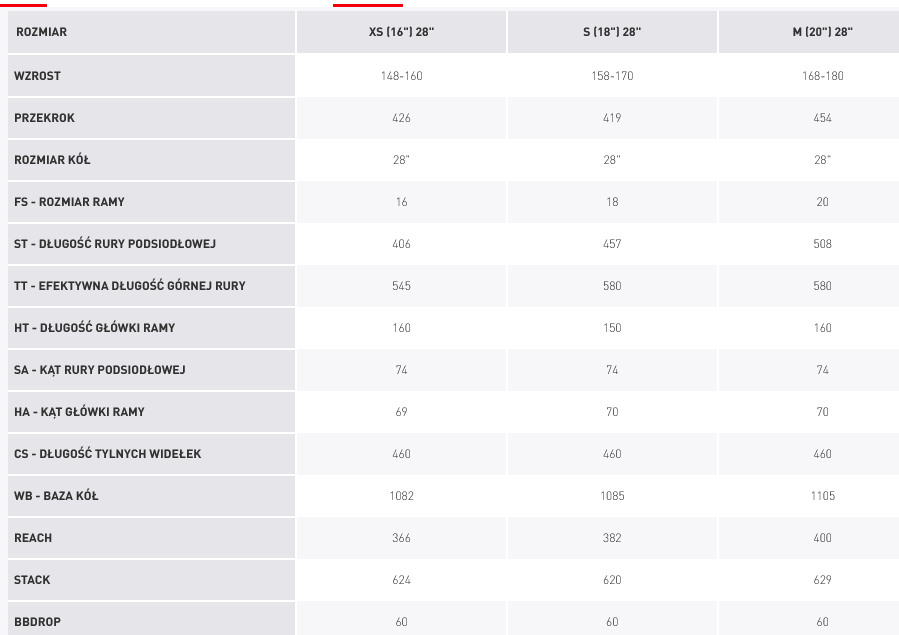The height and width of the screenshot is (635, 899).
Task: Select the M (20") 28" column header
Action: pos(822,33)
